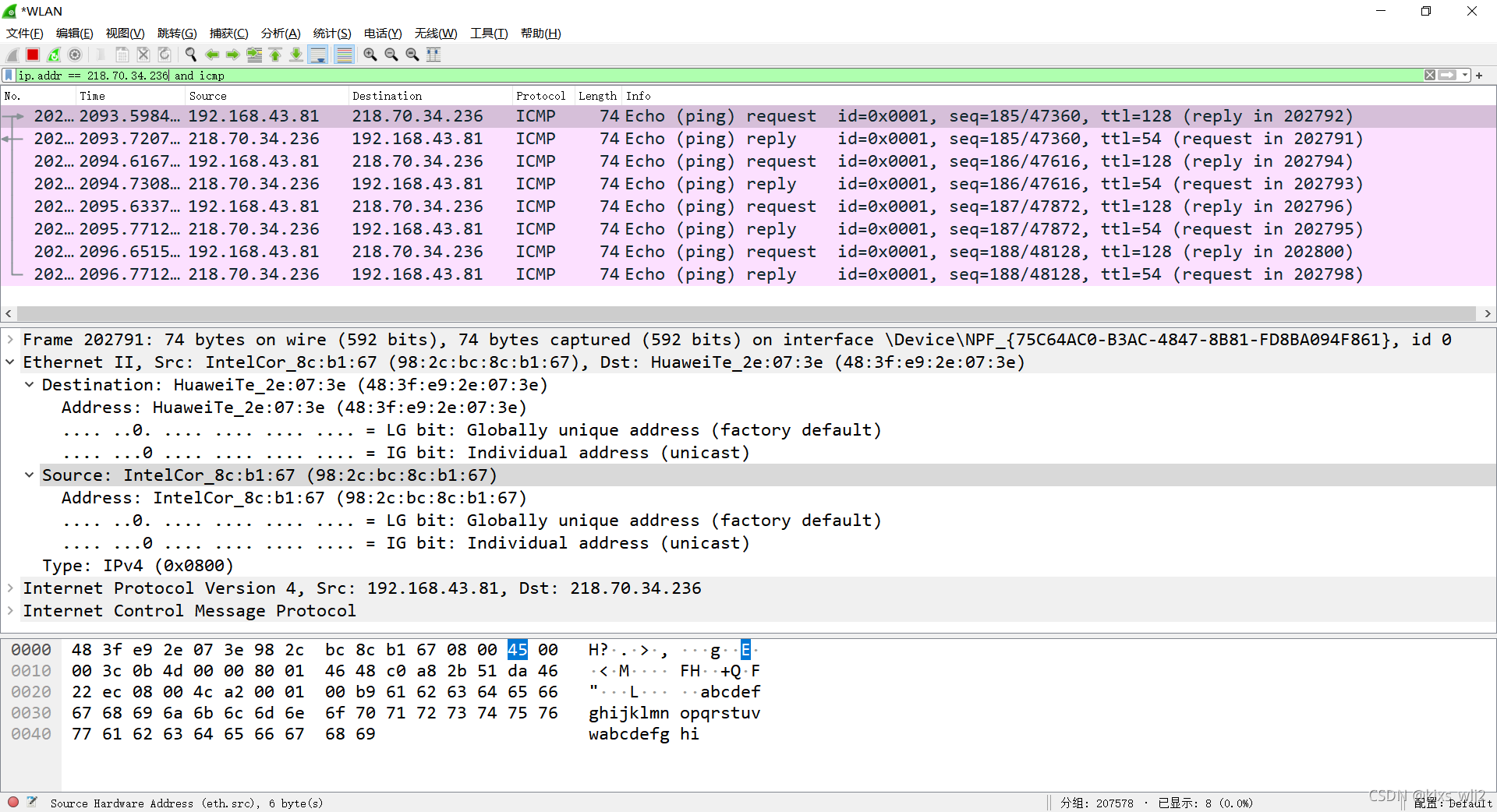Zoom out the main window text
This screenshot has width=1497, height=812.
[x=391, y=55]
